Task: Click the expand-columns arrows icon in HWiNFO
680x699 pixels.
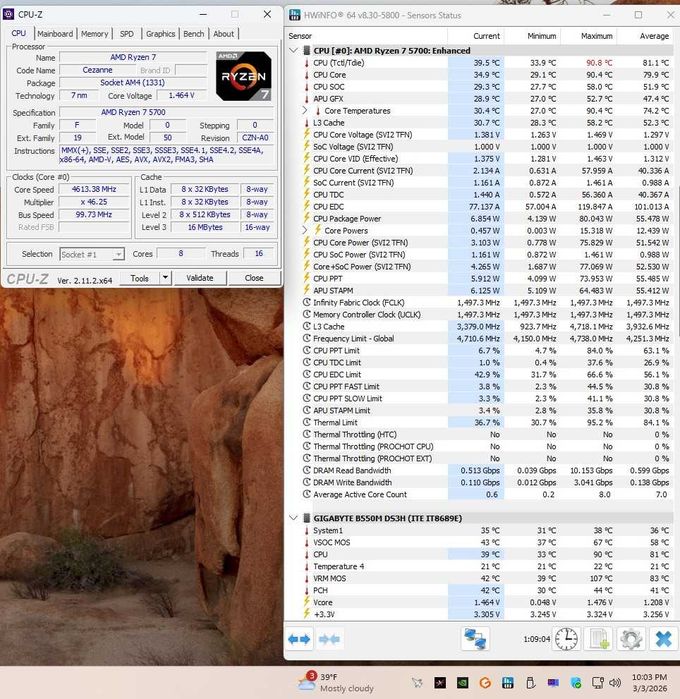Action: click(299, 639)
